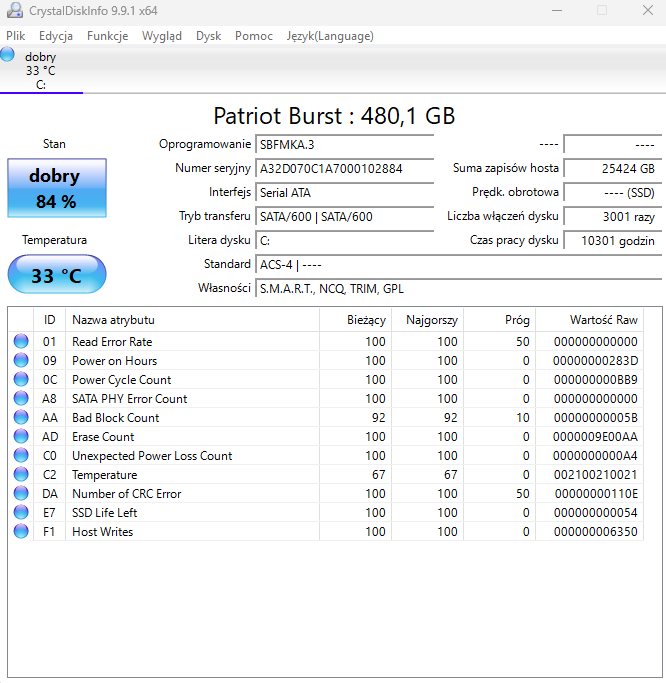Image resolution: width=666 pixels, height=683 pixels.
Task: Click raw value 002100210021
Action: point(595,475)
